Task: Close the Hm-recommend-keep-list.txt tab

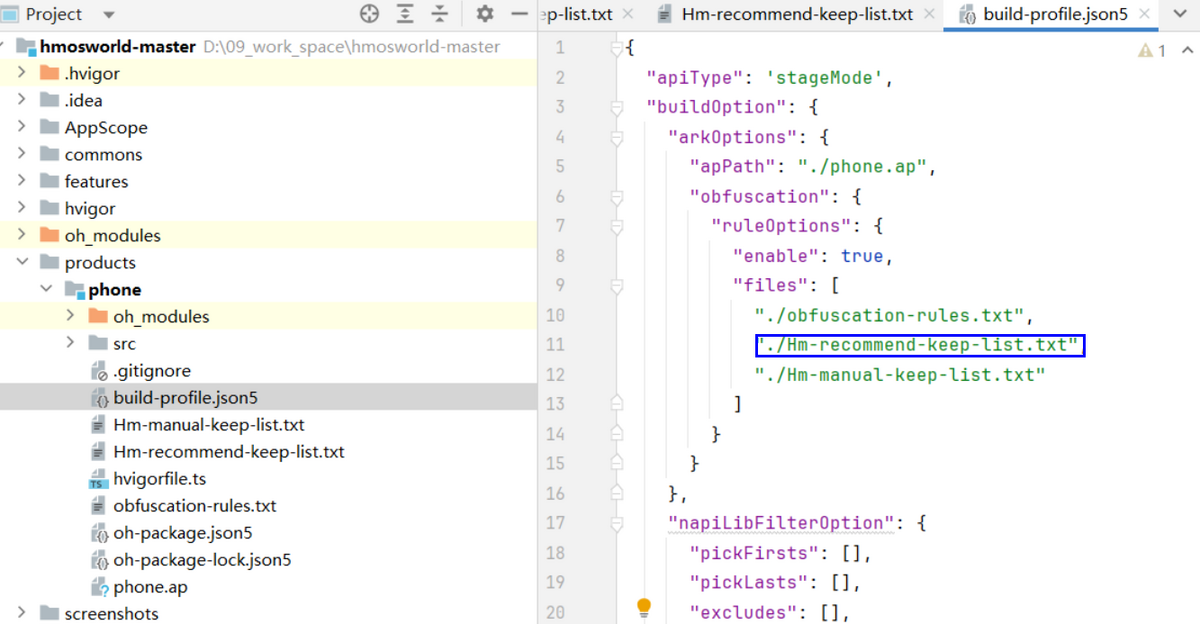Action: [929, 14]
